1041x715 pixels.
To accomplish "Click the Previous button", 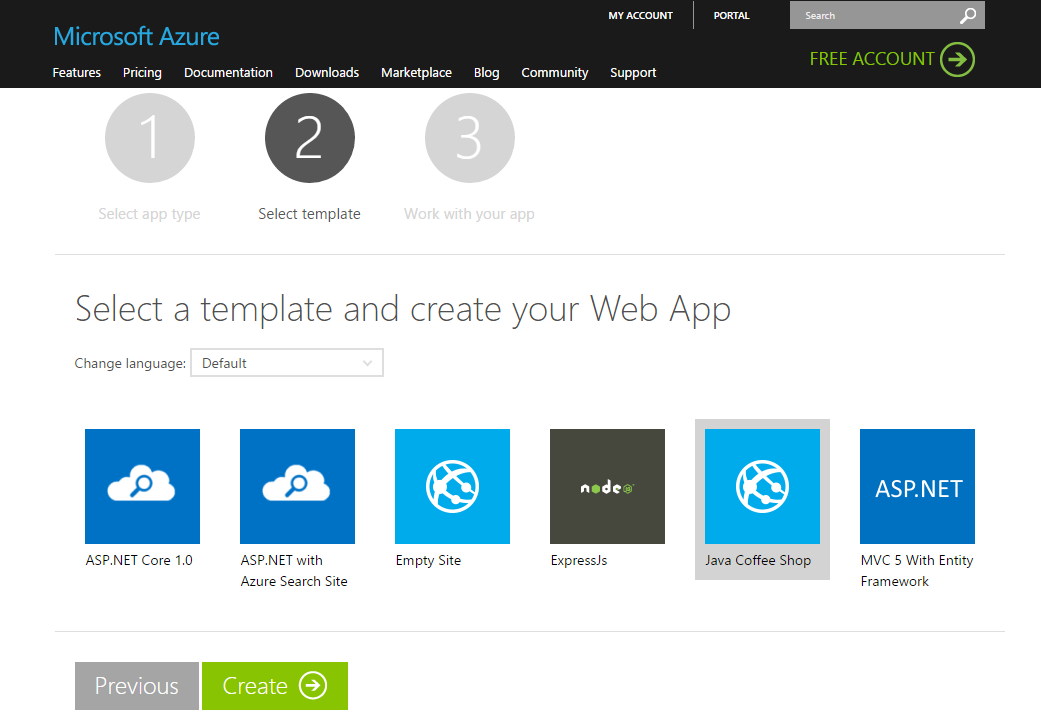I will pyautogui.click(x=137, y=686).
